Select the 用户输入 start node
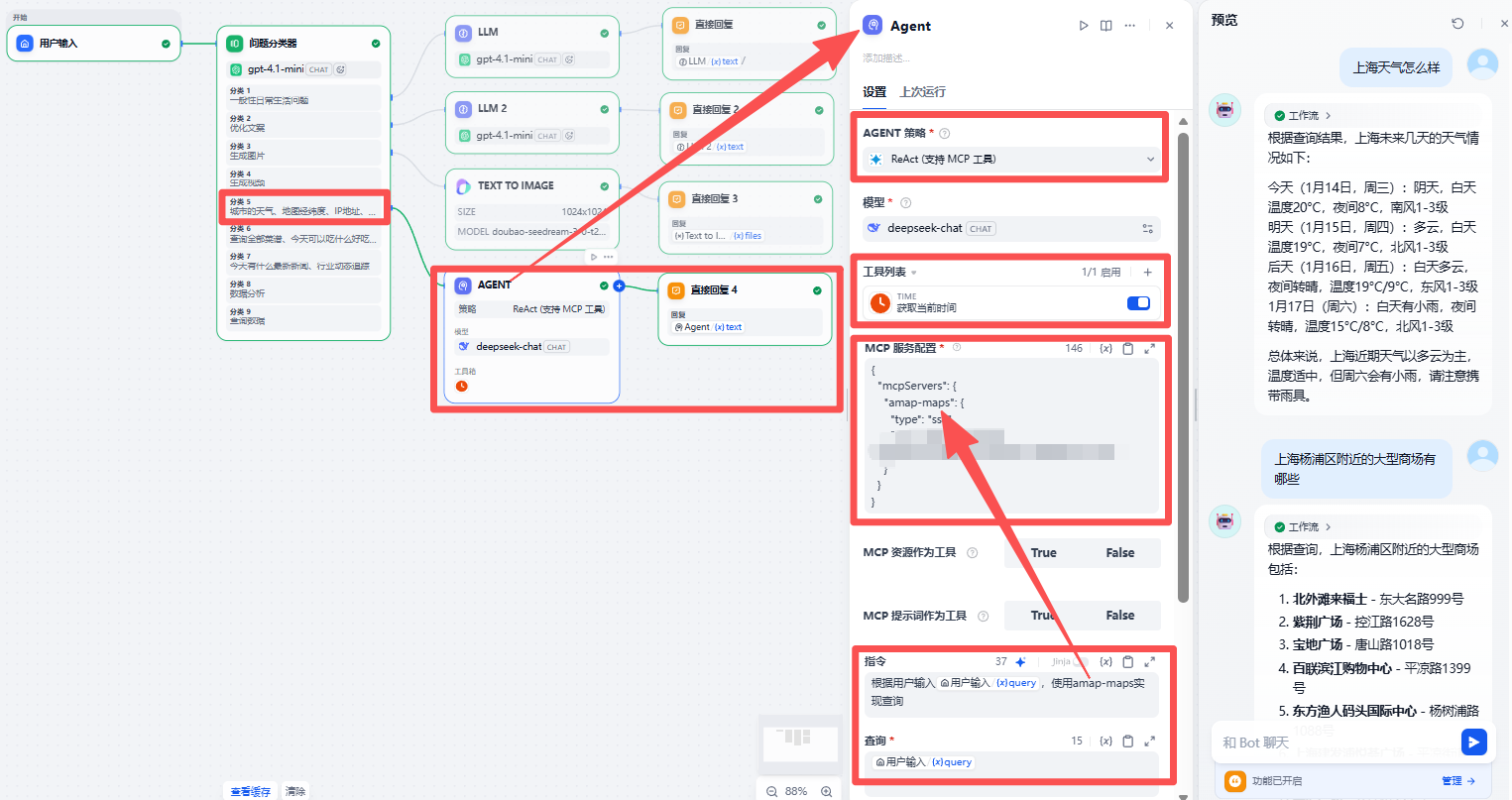The width and height of the screenshot is (1512, 800). pyautogui.click(x=94, y=44)
